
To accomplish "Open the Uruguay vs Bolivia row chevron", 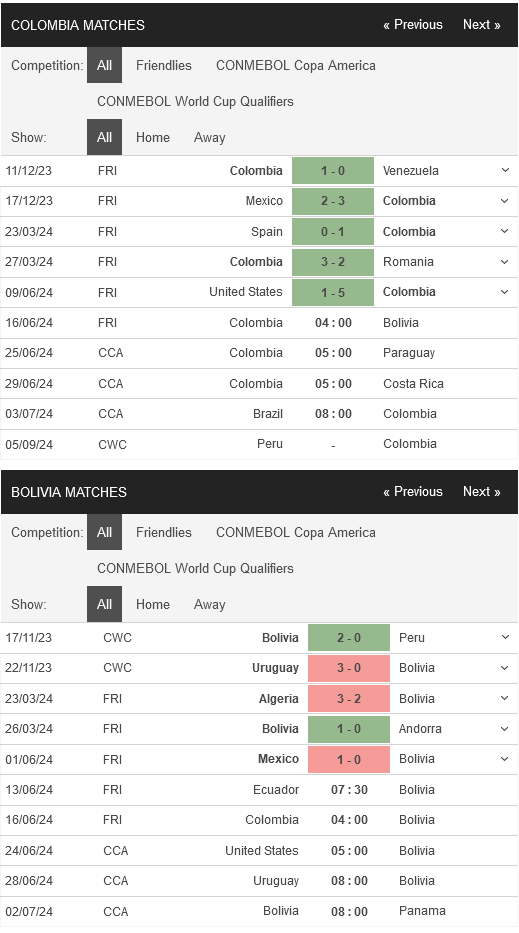I will 505,668.
